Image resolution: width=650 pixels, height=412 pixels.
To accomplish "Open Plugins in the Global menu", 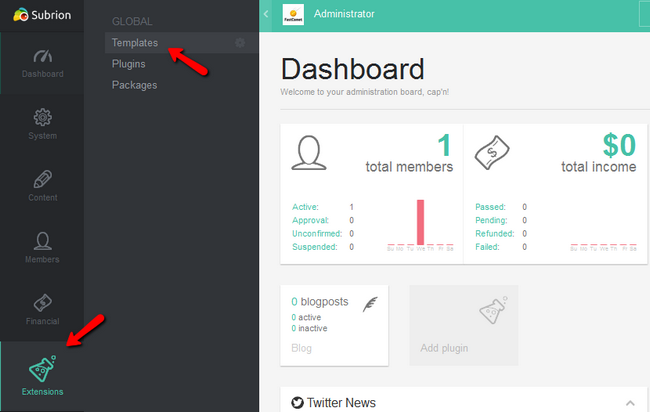I will [128, 64].
